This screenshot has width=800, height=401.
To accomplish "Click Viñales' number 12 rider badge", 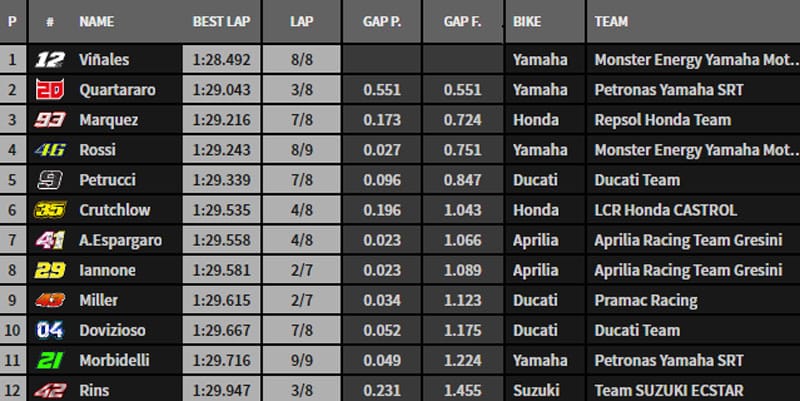I will click(49, 60).
